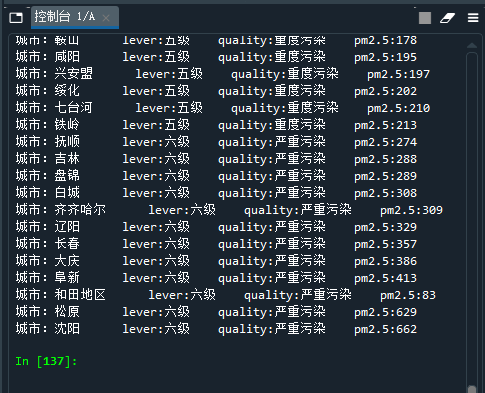
Task: Click the city name 大庆
Action: (67, 261)
